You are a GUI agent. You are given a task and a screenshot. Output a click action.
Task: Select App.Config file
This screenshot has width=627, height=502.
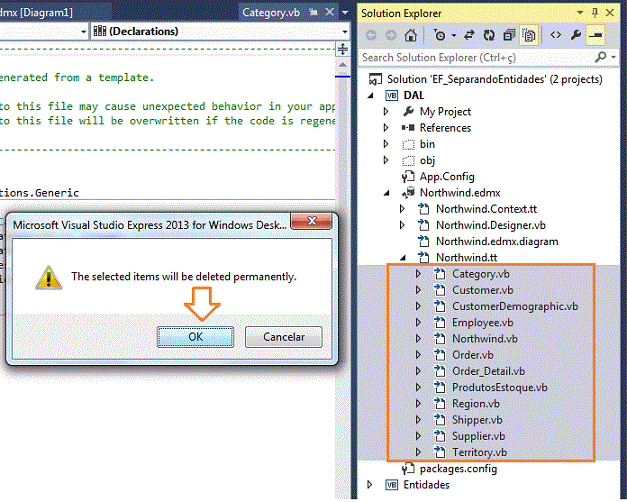[x=447, y=176]
